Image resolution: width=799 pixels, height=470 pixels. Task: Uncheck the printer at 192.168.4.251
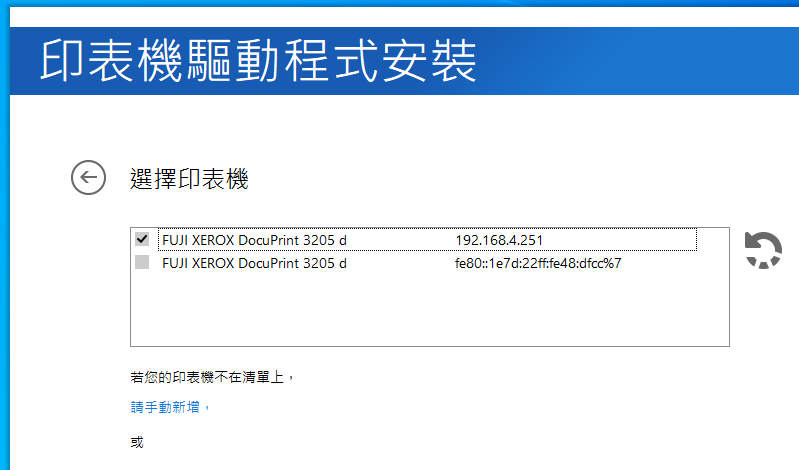(142, 239)
